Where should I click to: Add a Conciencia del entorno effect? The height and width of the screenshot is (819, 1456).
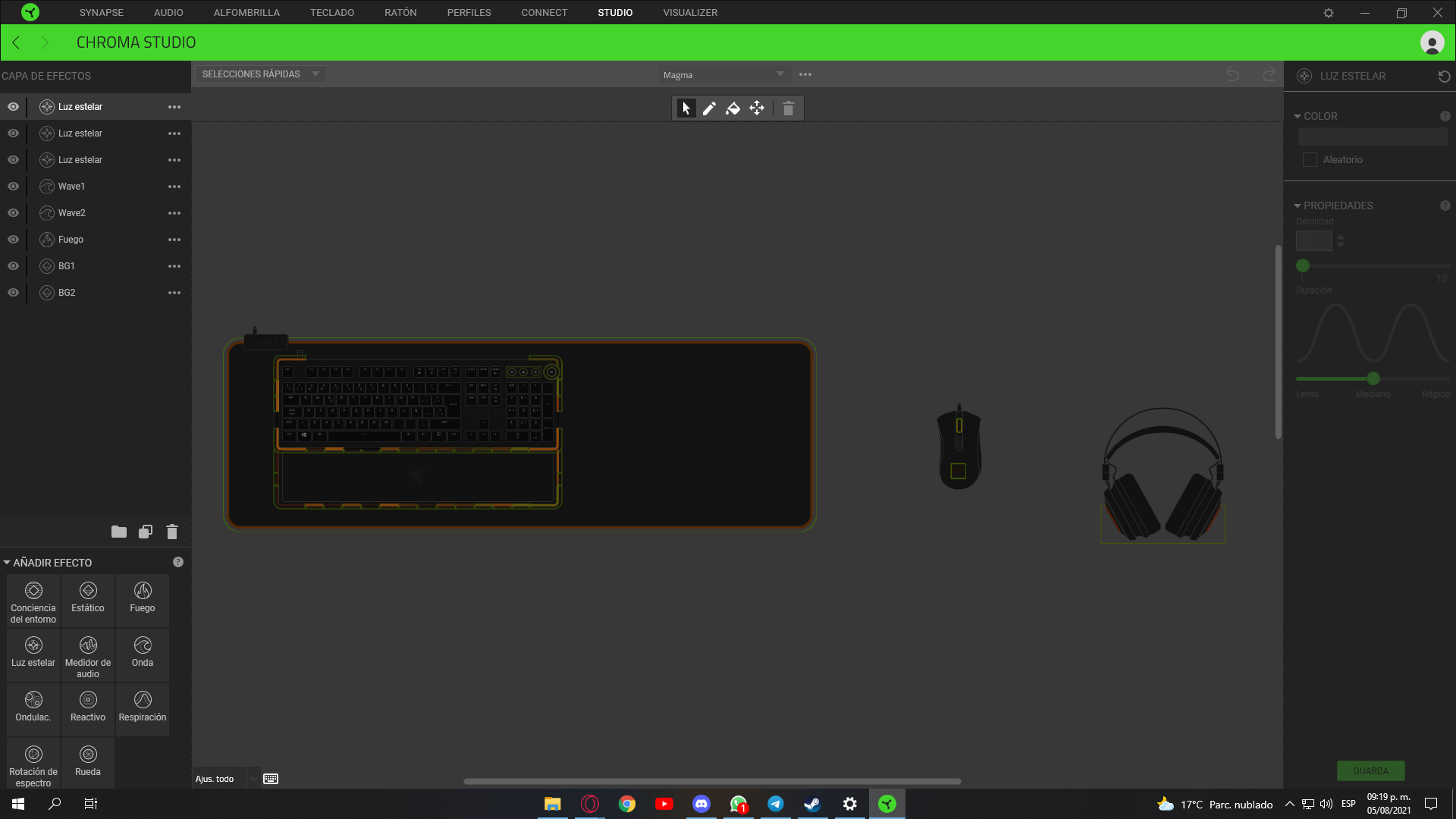click(x=33, y=601)
